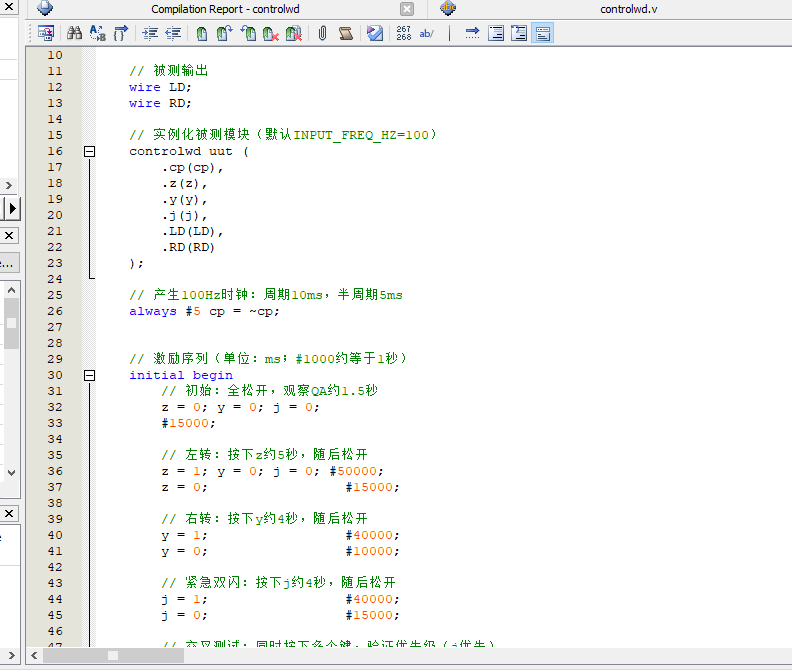Click the ellipsis button in left panel

pos(9,263)
